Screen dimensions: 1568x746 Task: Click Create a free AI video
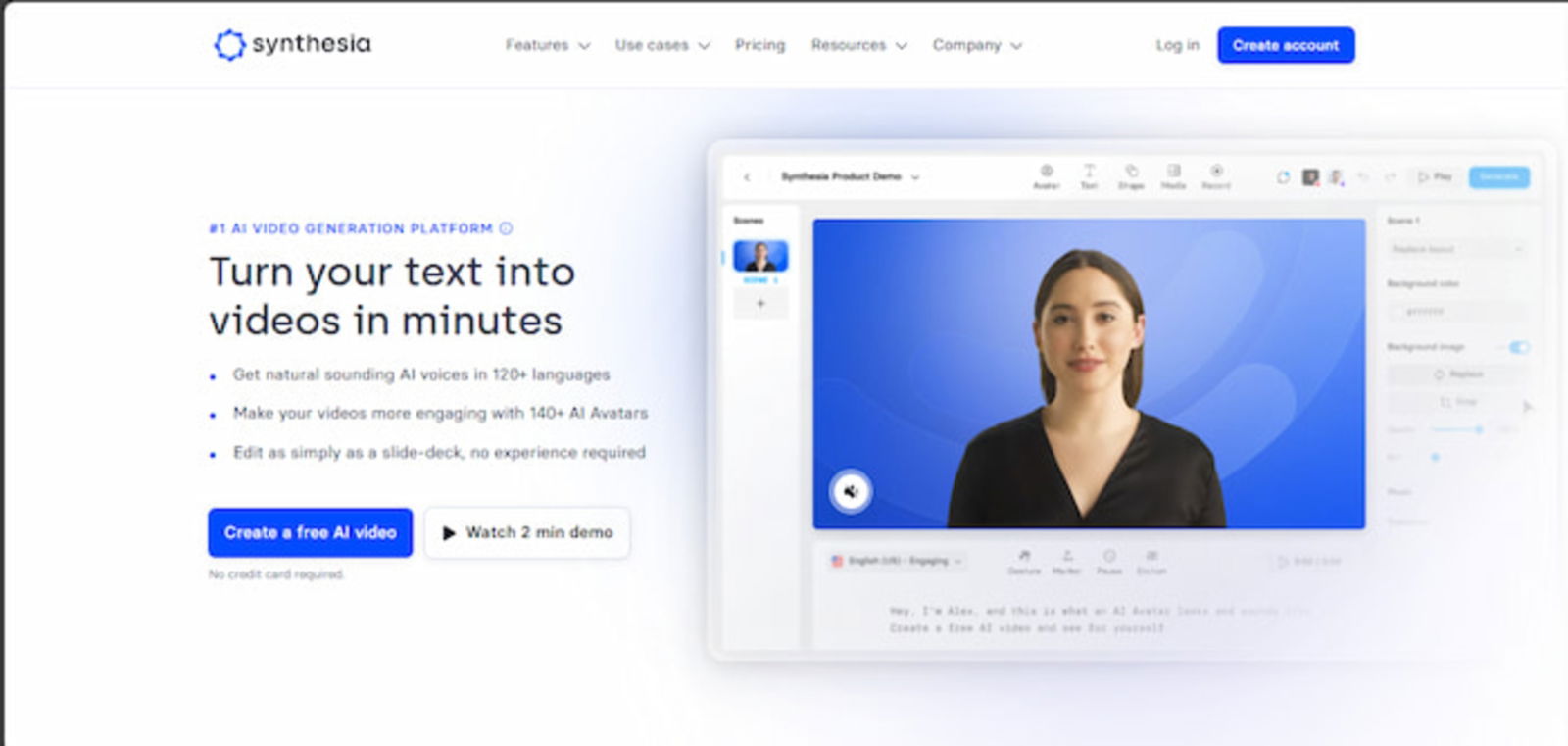click(310, 532)
